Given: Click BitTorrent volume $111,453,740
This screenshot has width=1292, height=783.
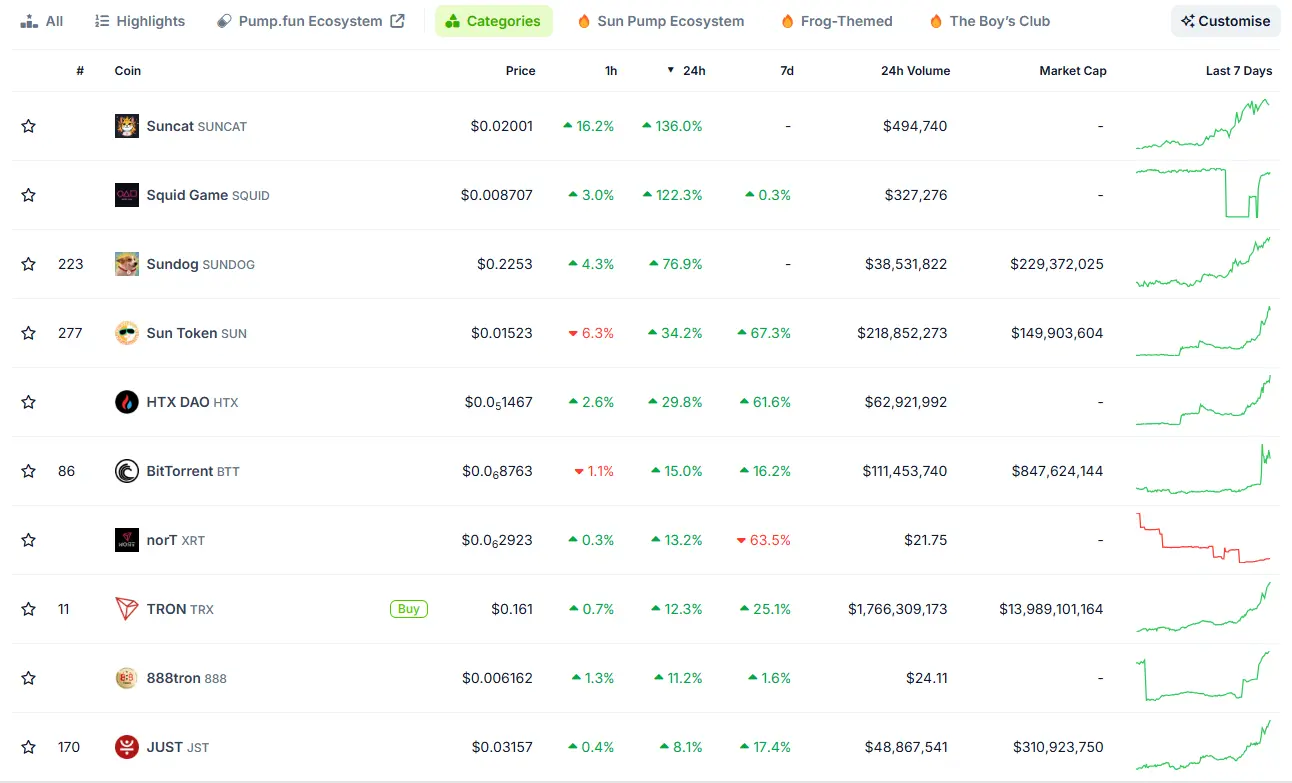Looking at the screenshot, I should (905, 471).
